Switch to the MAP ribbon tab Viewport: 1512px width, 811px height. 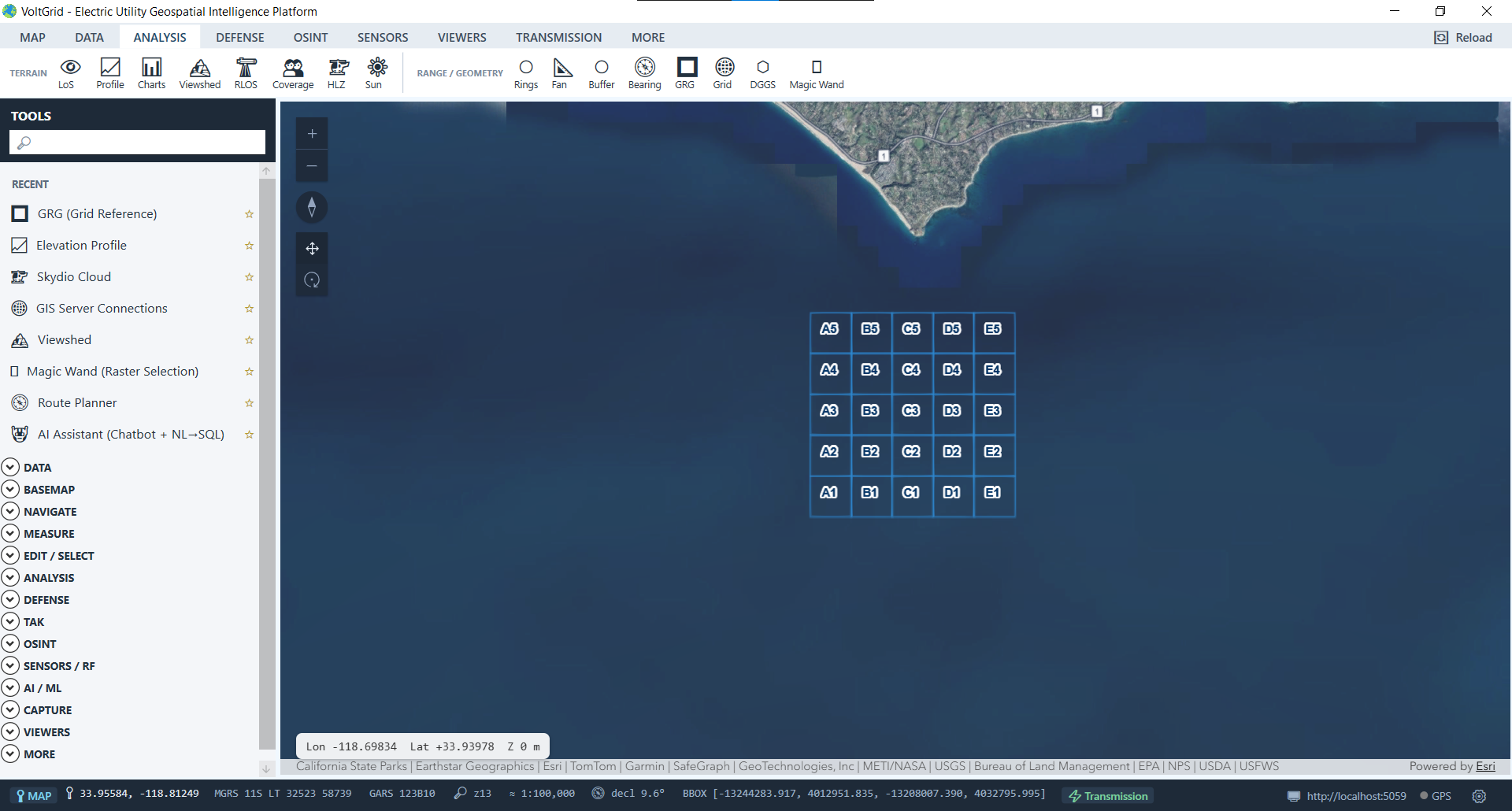pos(33,38)
